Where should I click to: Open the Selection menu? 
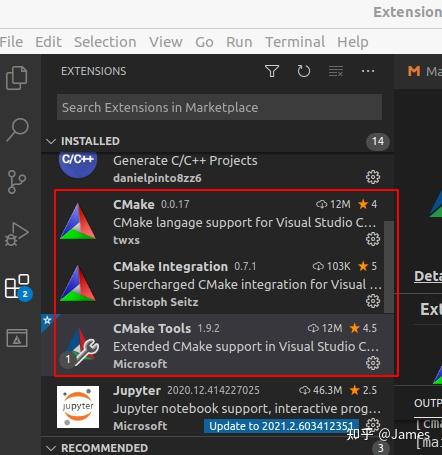105,42
